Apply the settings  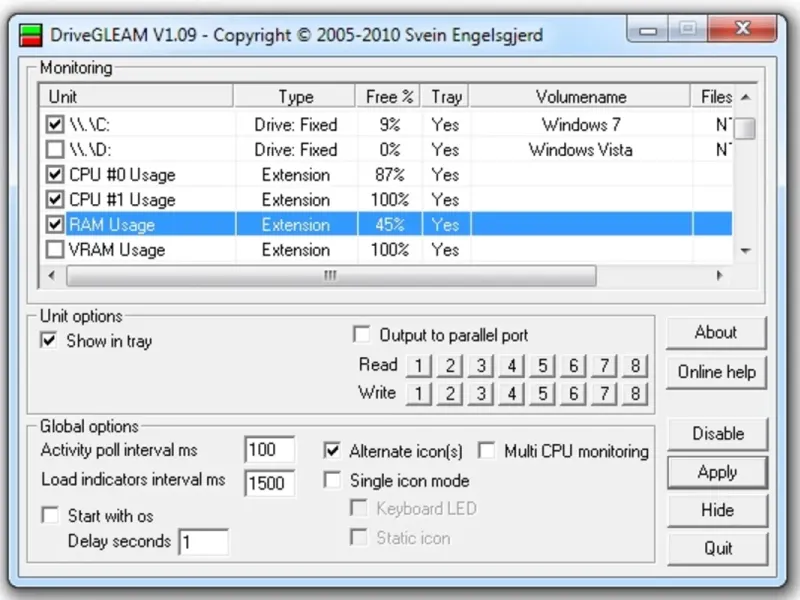point(717,472)
